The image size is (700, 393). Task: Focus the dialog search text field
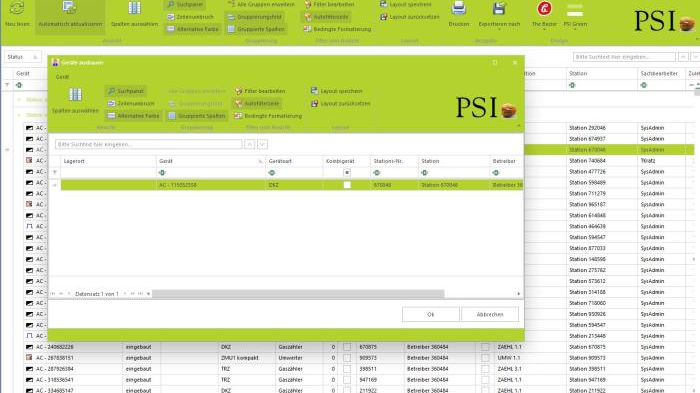click(149, 144)
